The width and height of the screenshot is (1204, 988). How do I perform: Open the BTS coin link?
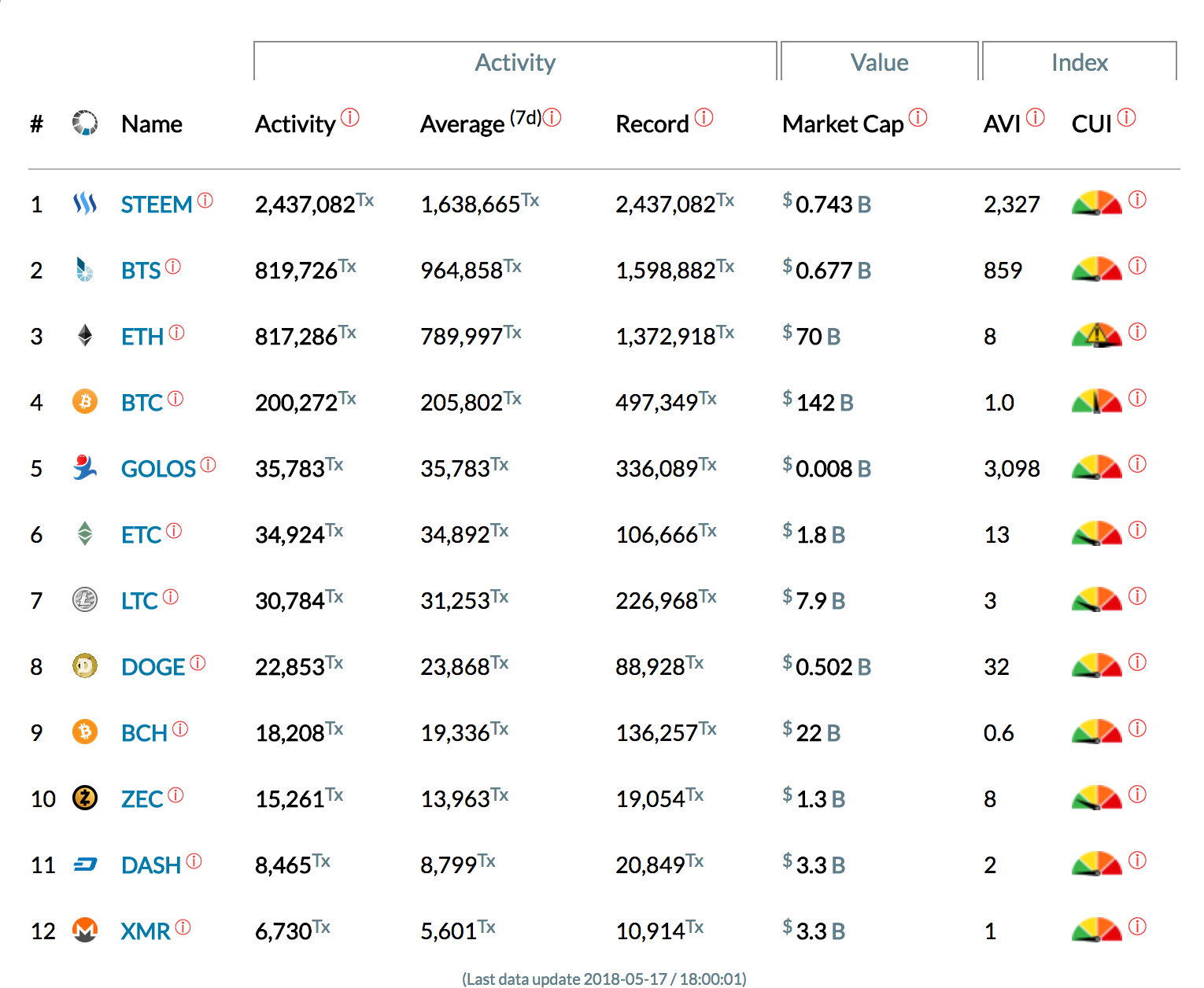pos(141,271)
